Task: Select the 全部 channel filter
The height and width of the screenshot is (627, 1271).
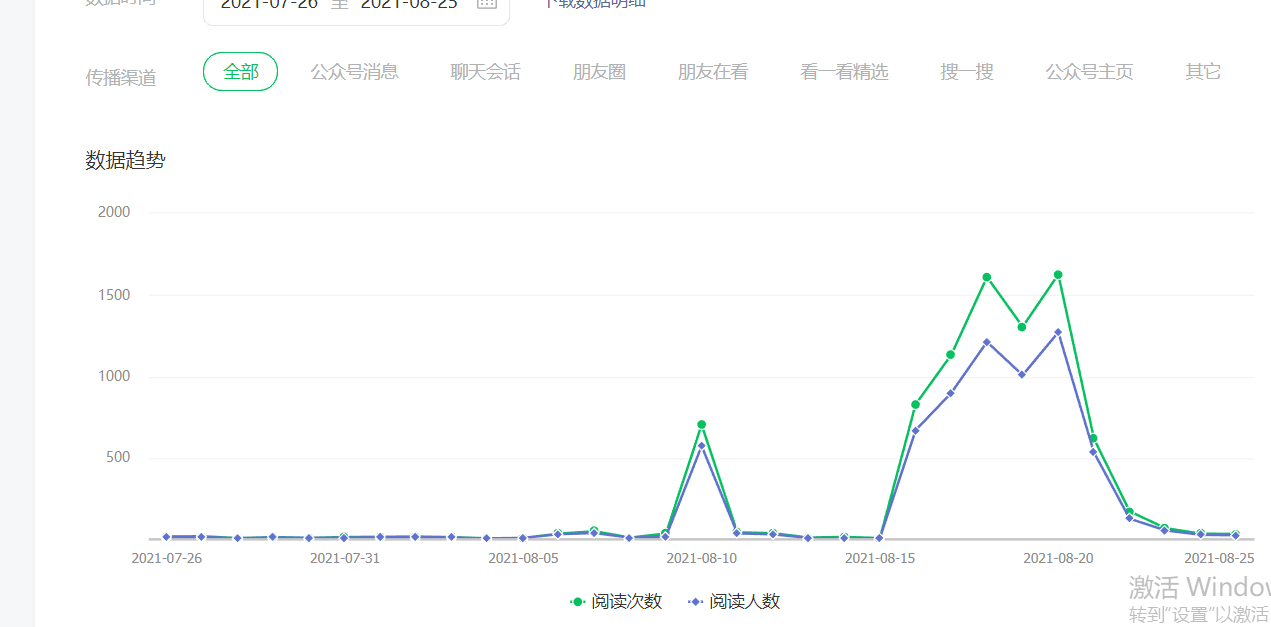Action: (x=240, y=72)
